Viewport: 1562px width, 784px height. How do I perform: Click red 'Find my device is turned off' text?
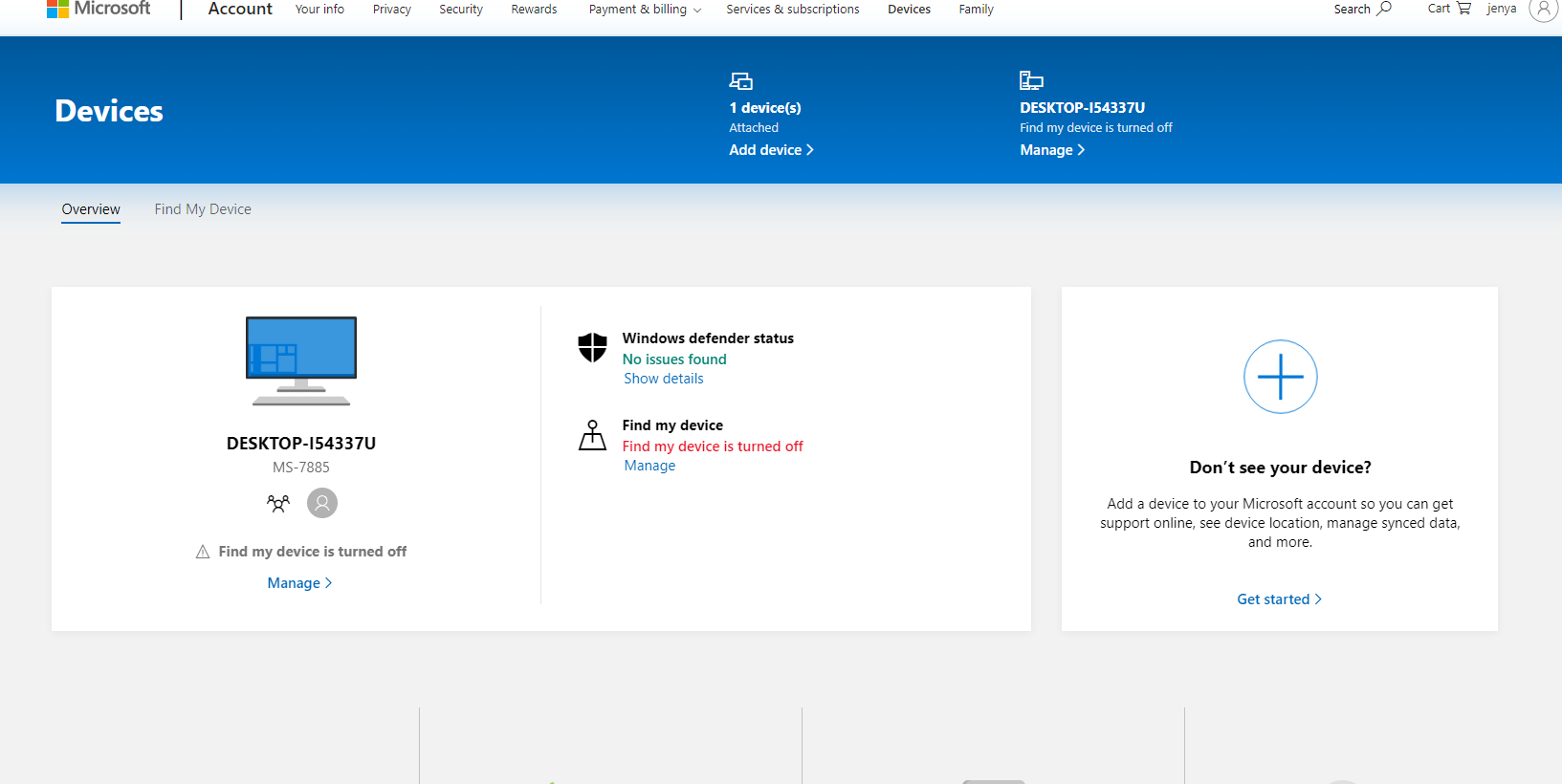click(x=713, y=446)
